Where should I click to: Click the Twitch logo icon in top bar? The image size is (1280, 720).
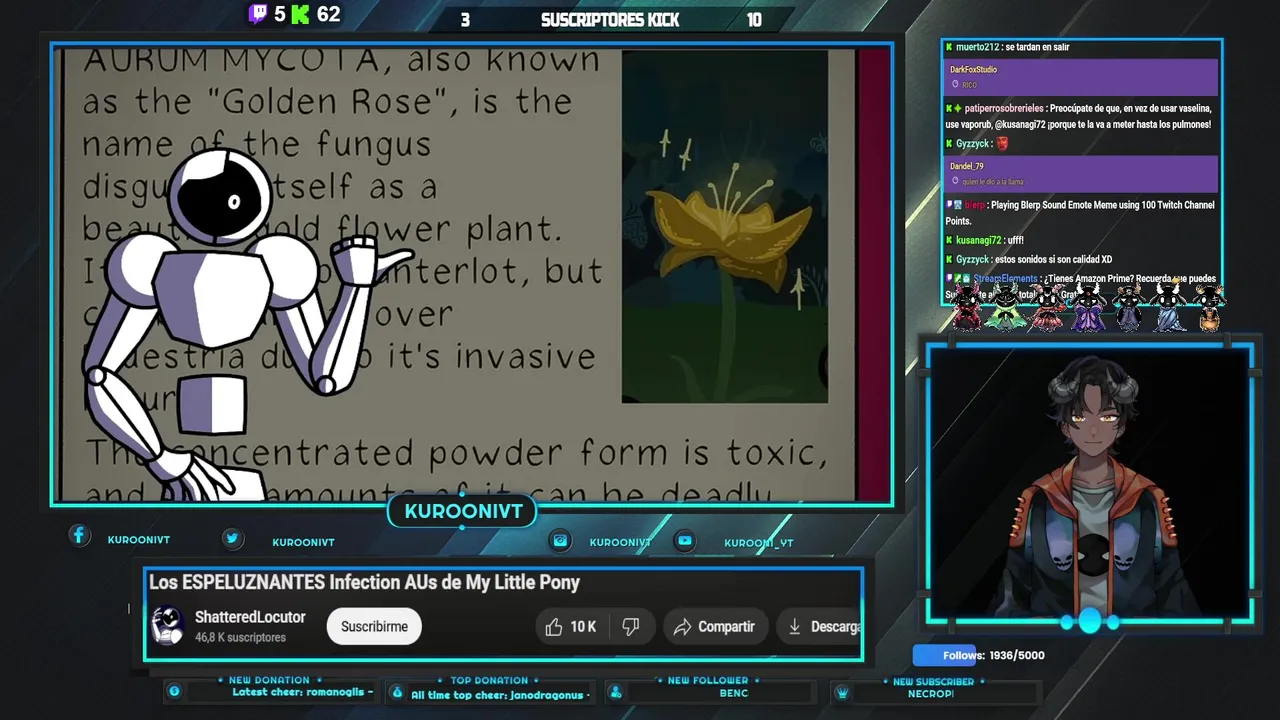coord(258,14)
